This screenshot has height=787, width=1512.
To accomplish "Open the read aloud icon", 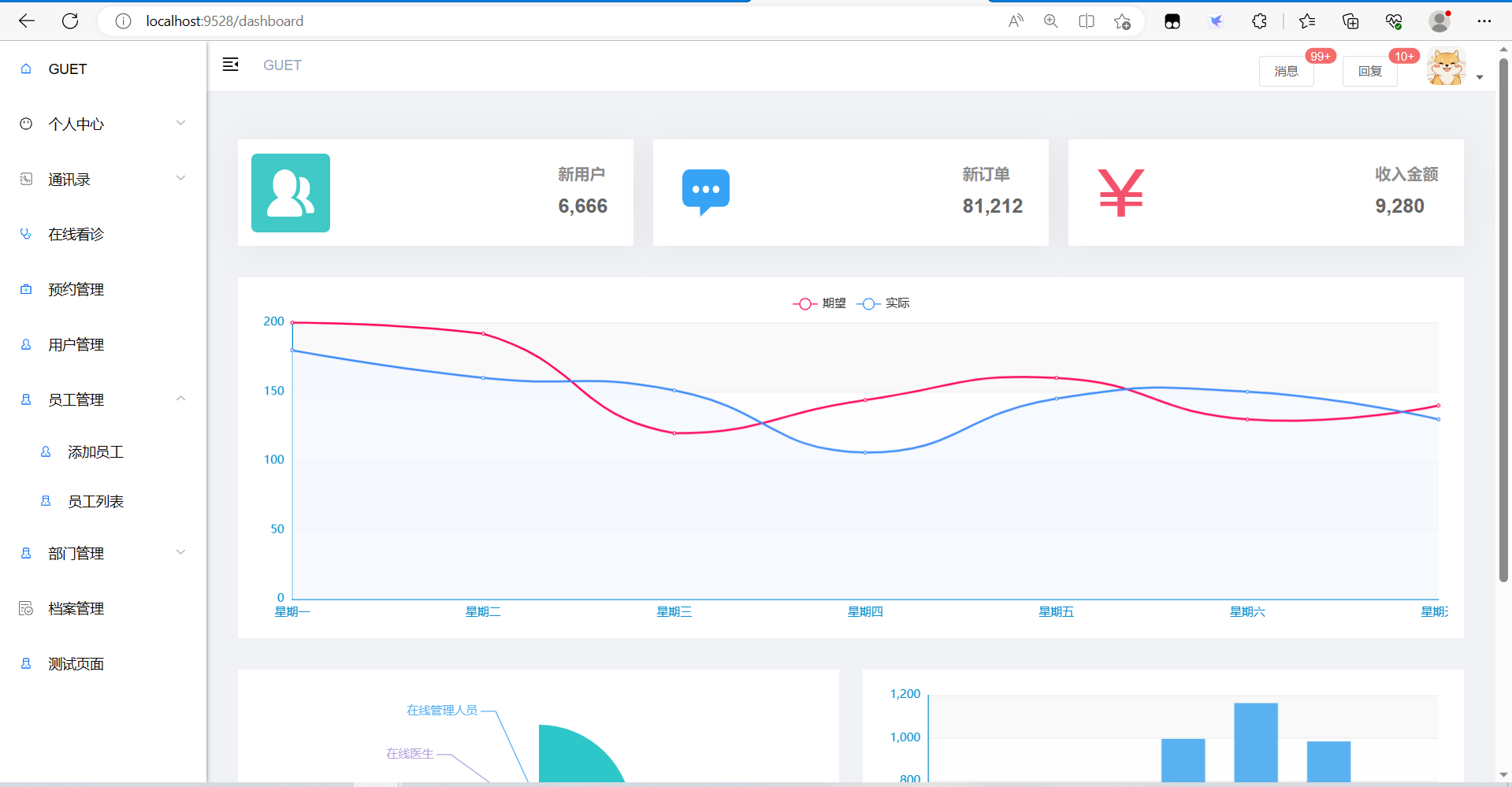I will [1016, 21].
